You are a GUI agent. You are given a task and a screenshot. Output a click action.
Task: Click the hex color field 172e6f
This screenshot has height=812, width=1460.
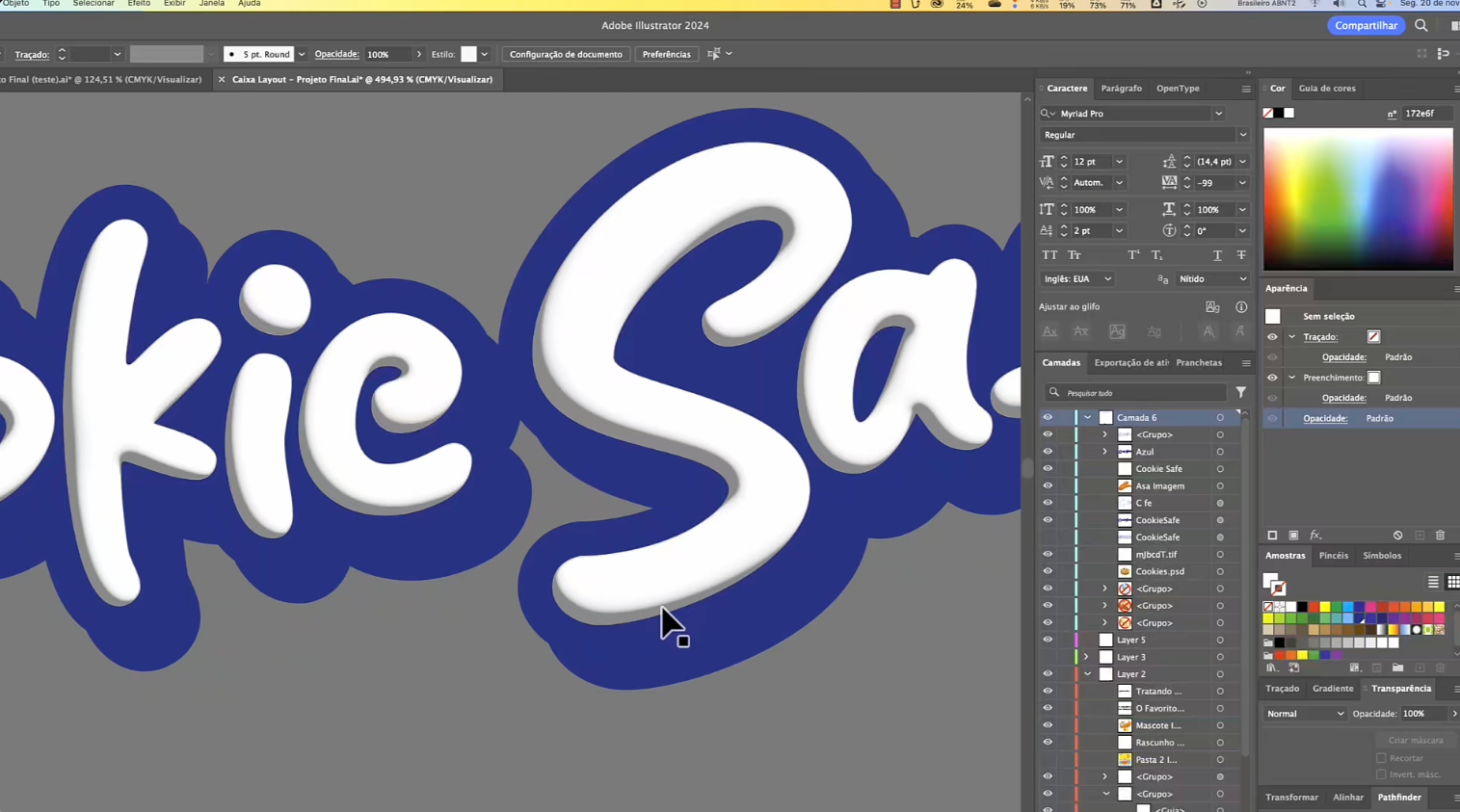click(1426, 114)
